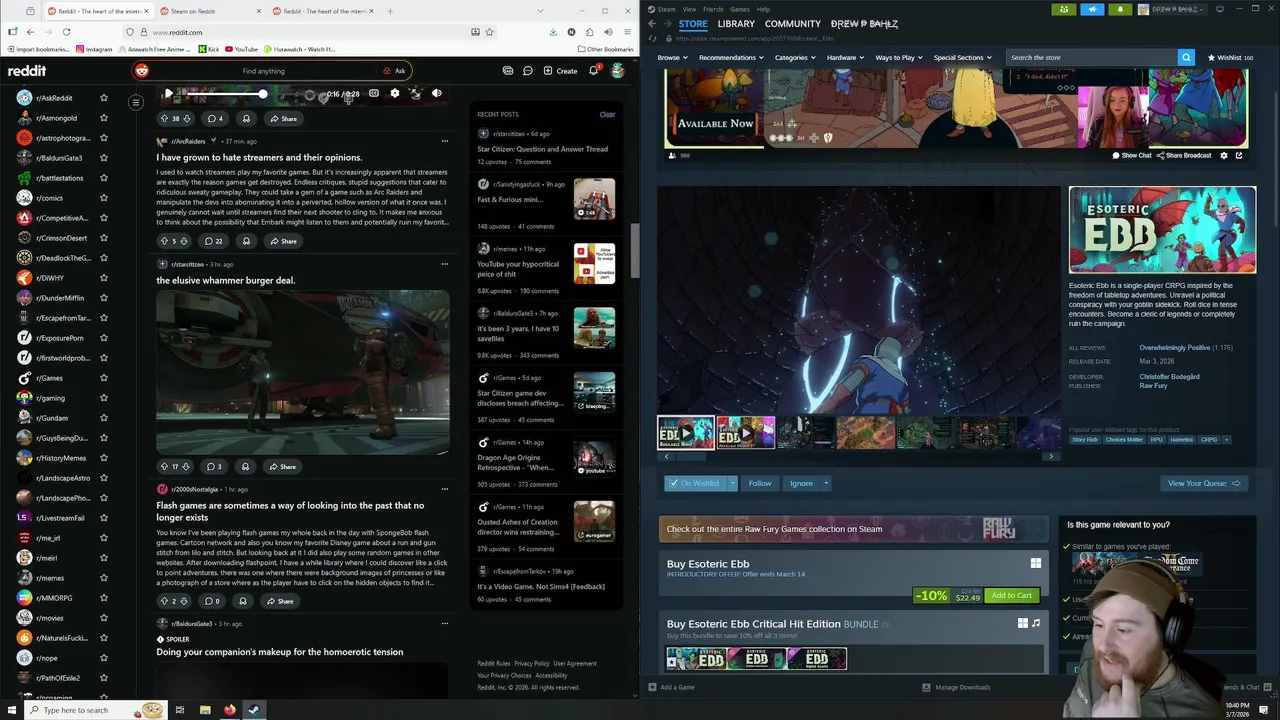Open Steam announcements megaphone icon
The image size is (1280, 720).
pyautogui.click(x=1092, y=9)
